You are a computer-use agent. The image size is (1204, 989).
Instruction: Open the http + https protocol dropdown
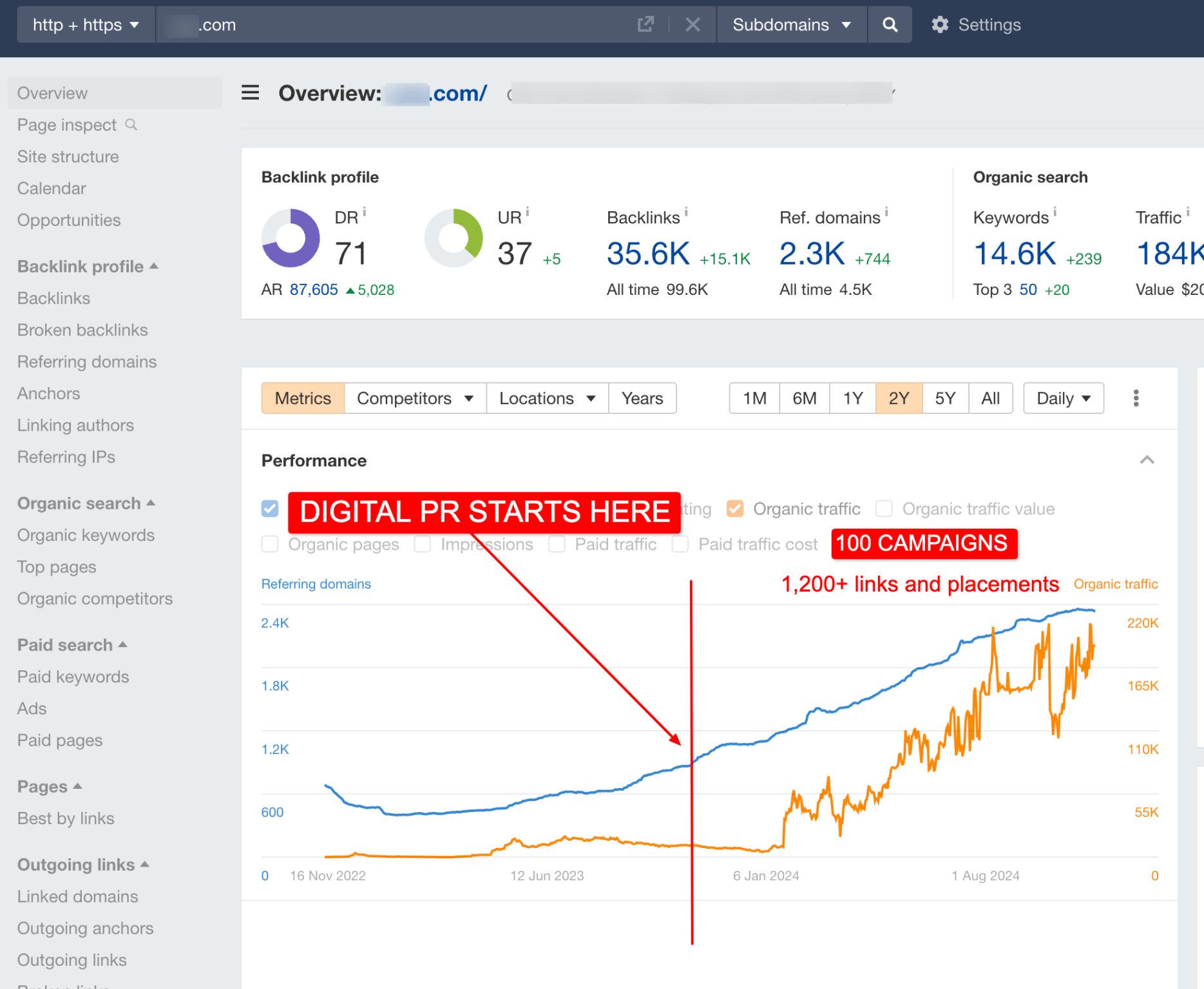click(x=86, y=24)
